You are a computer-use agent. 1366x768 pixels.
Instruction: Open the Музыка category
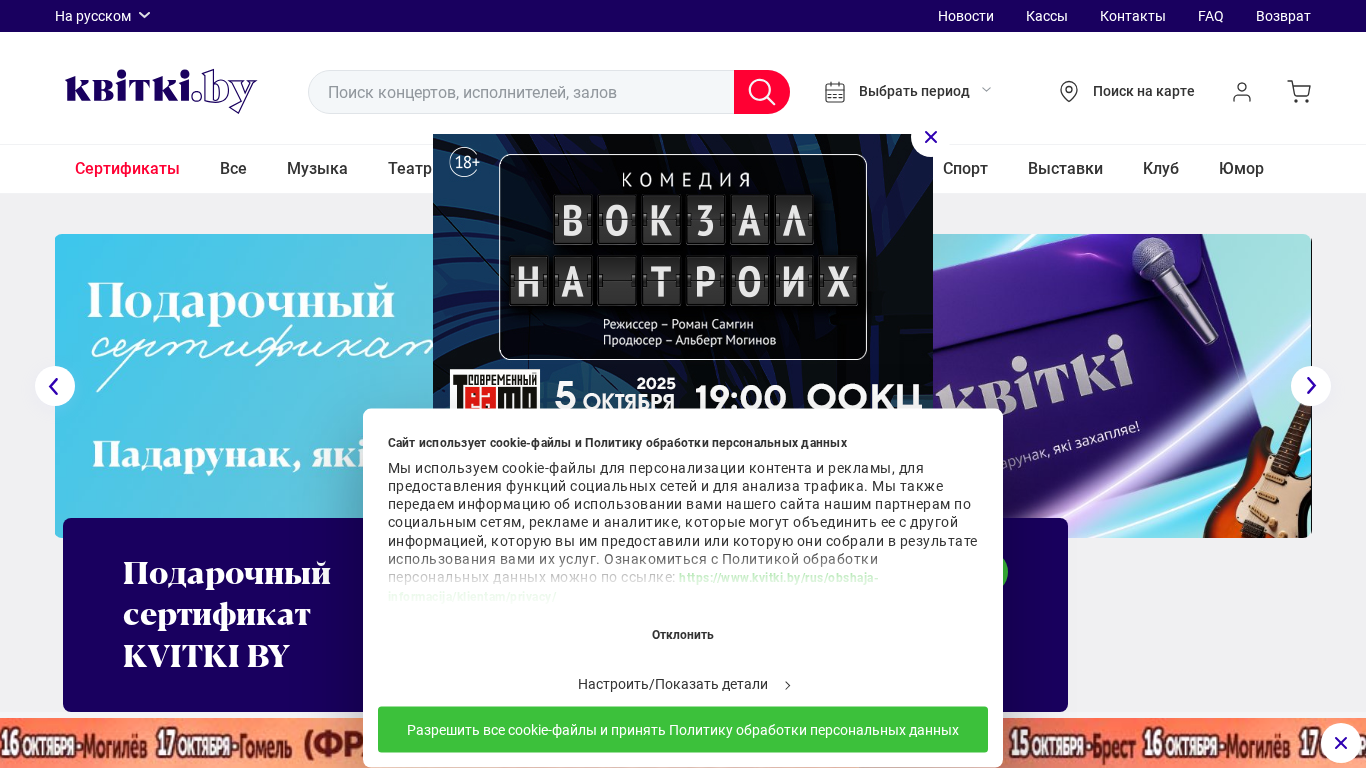[317, 168]
